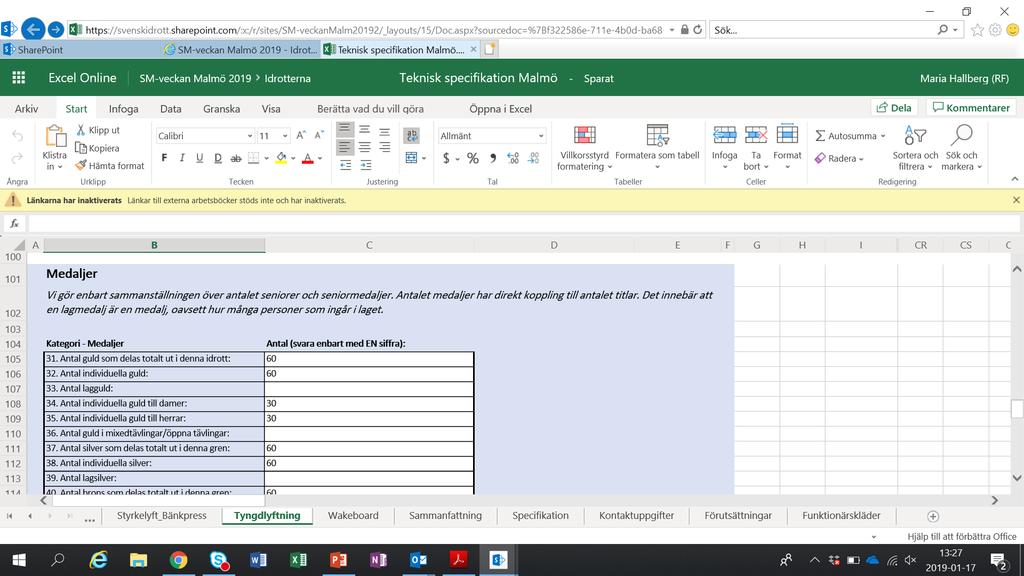Dismiss the Länkarna har inaktiverats warning bar
Screen dimensions: 1024x576
pos(1016,200)
